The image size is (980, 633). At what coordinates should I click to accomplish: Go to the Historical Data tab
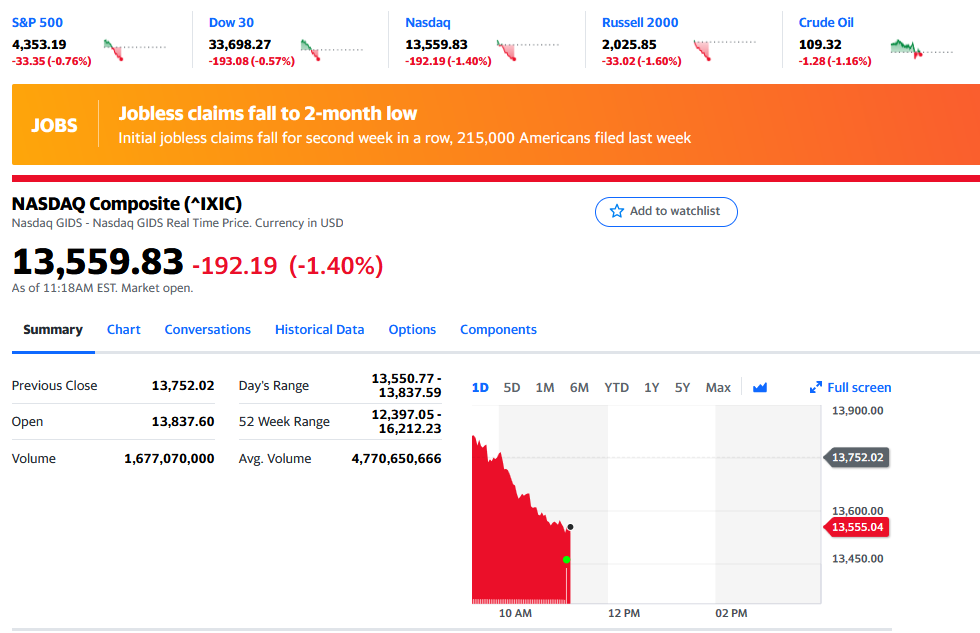pyautogui.click(x=319, y=330)
